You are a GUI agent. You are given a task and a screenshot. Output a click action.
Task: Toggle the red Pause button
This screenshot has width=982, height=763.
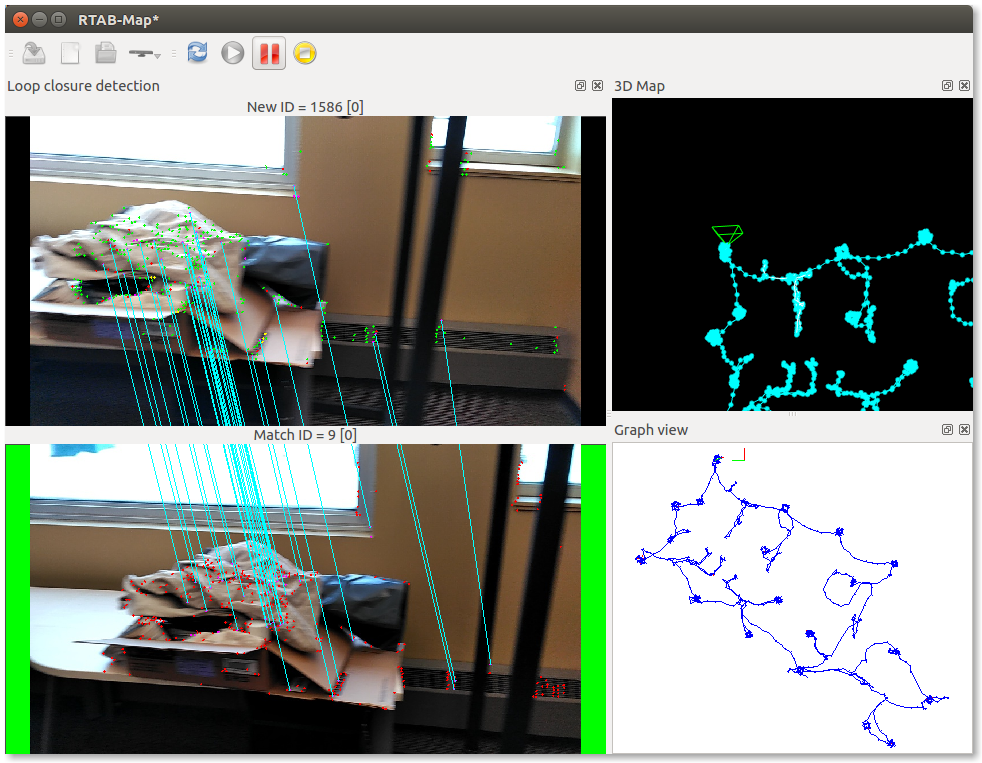point(269,53)
